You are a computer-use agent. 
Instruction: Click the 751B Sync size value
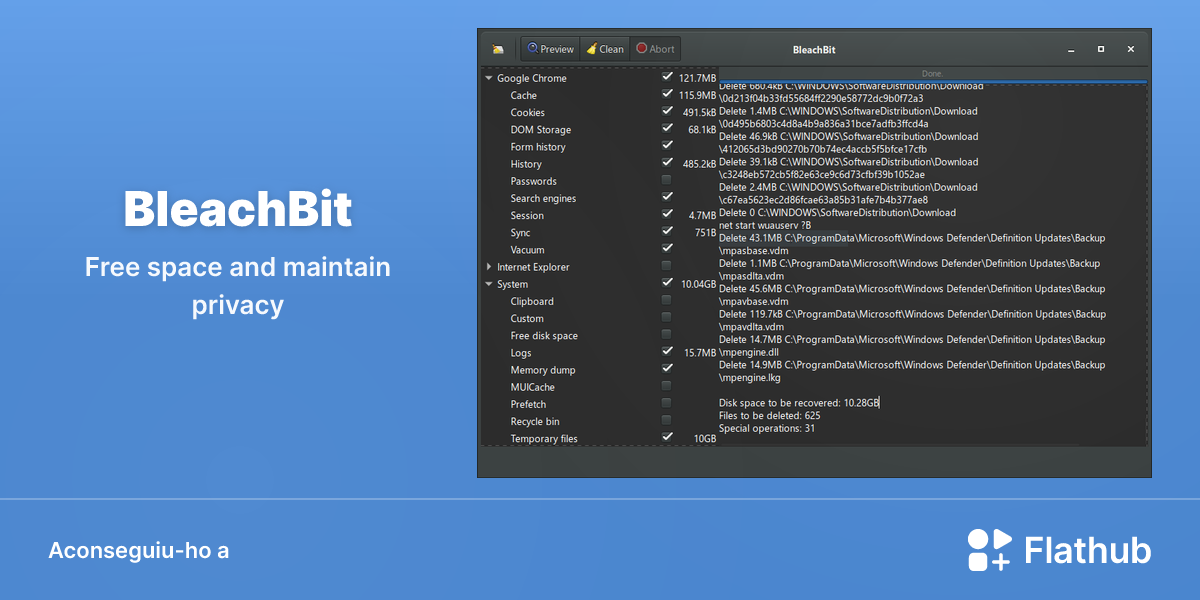(x=705, y=233)
